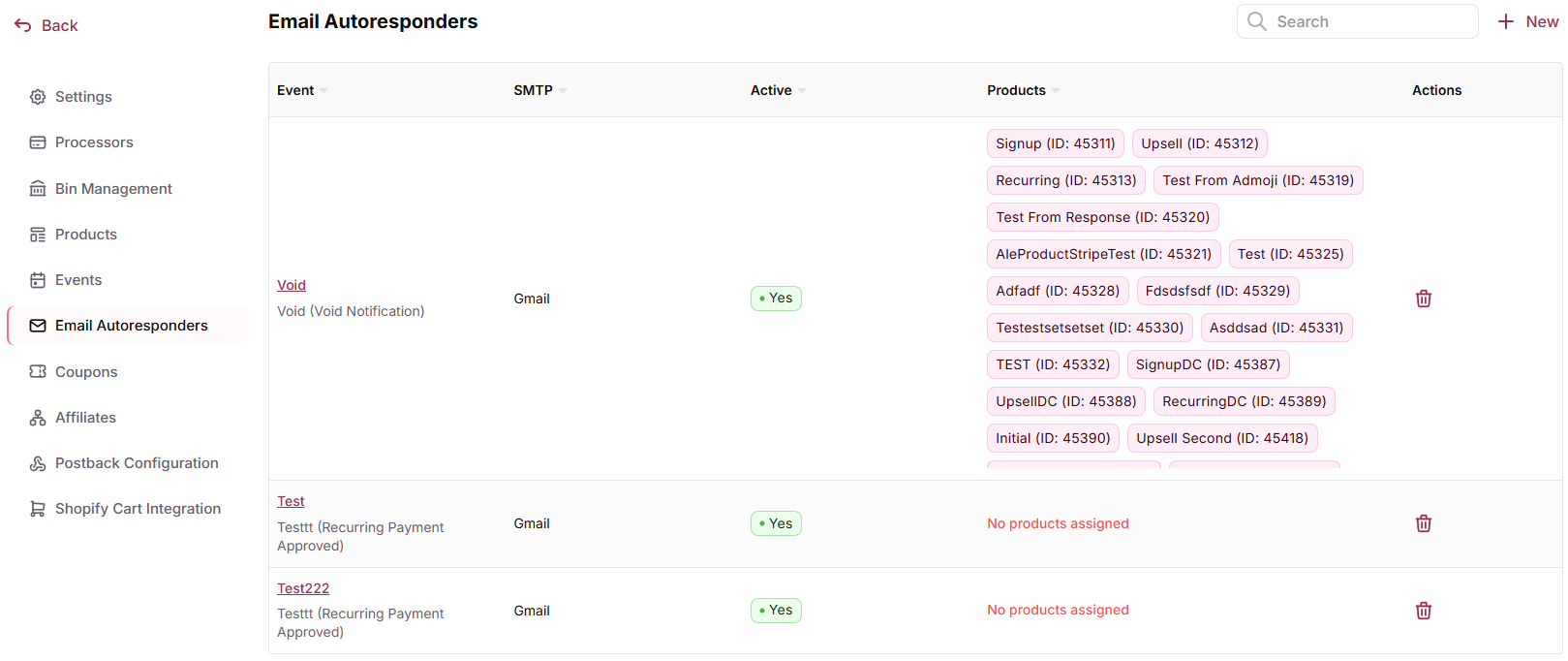
Task: Click the RecurringDC (ID: 45389) tag
Action: pos(1245,401)
